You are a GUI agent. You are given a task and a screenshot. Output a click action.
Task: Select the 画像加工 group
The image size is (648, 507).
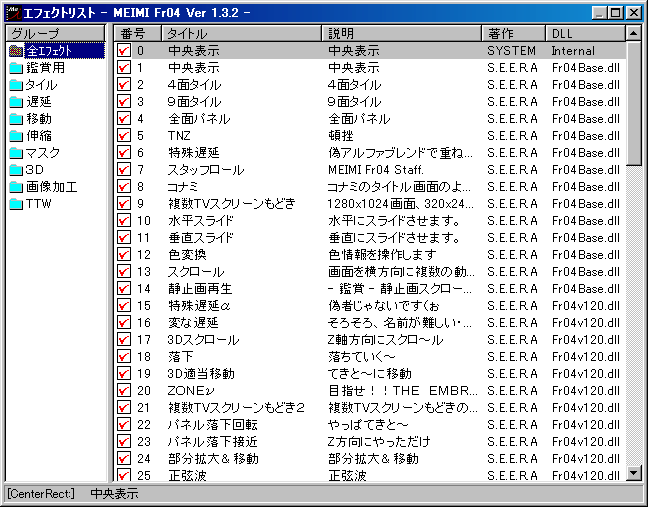tap(52, 187)
